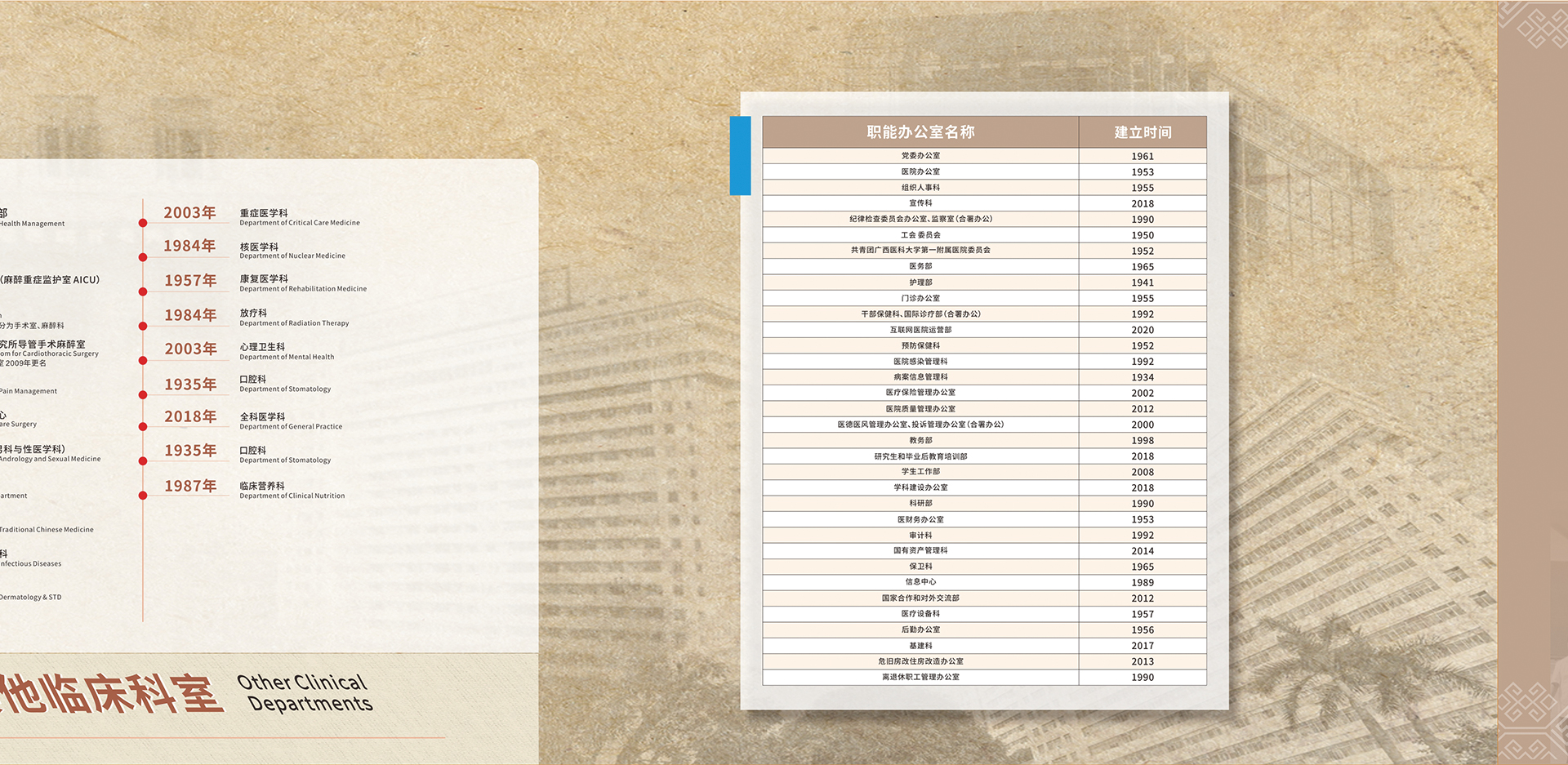Click the 病案信息管理科 row name

click(x=920, y=377)
